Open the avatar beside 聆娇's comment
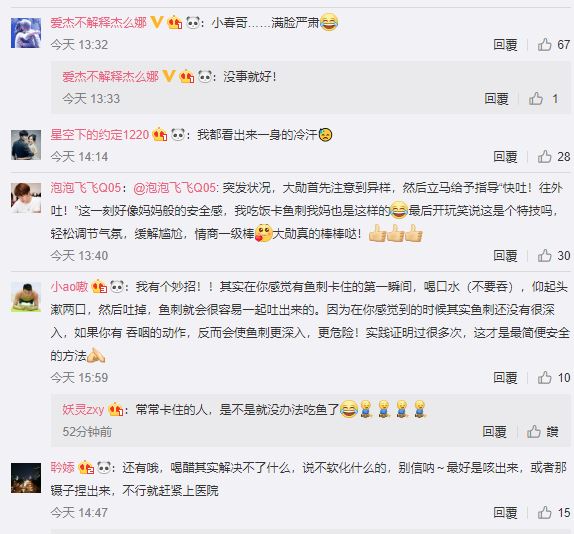 26,478
